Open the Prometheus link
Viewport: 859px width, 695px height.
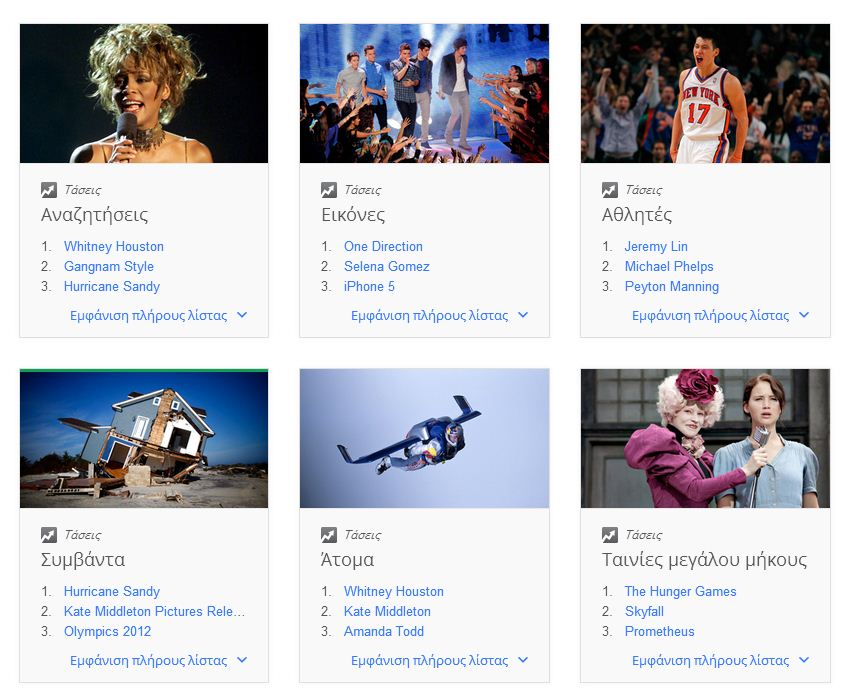coord(660,631)
